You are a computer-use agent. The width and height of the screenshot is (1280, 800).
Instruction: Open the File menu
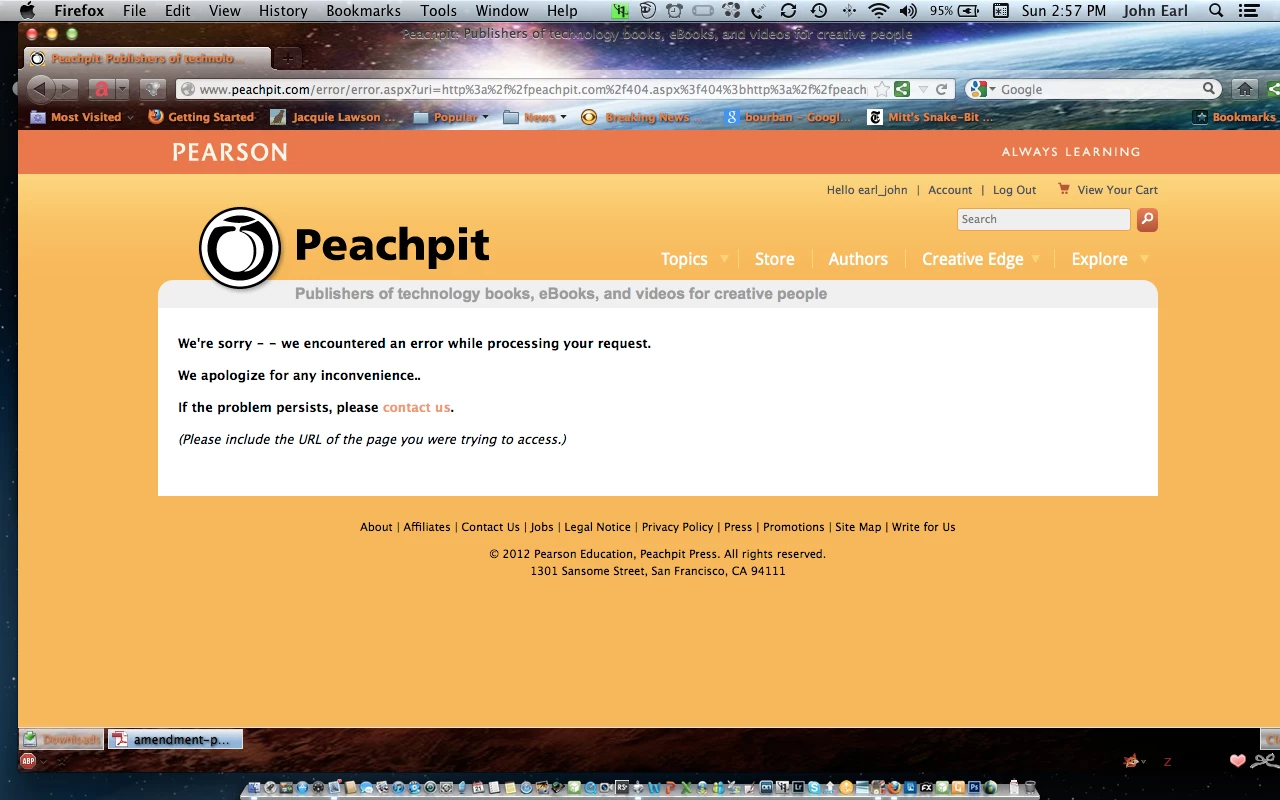click(134, 11)
